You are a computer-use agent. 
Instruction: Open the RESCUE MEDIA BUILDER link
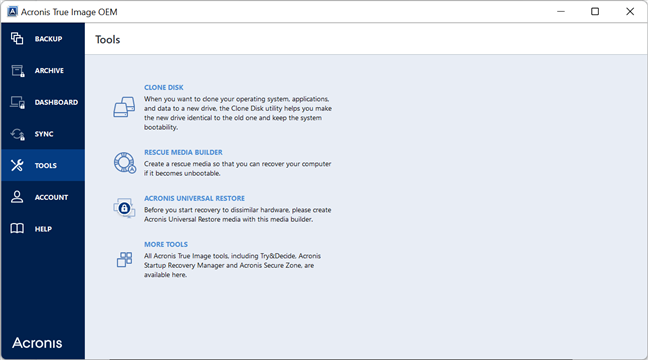click(x=183, y=153)
